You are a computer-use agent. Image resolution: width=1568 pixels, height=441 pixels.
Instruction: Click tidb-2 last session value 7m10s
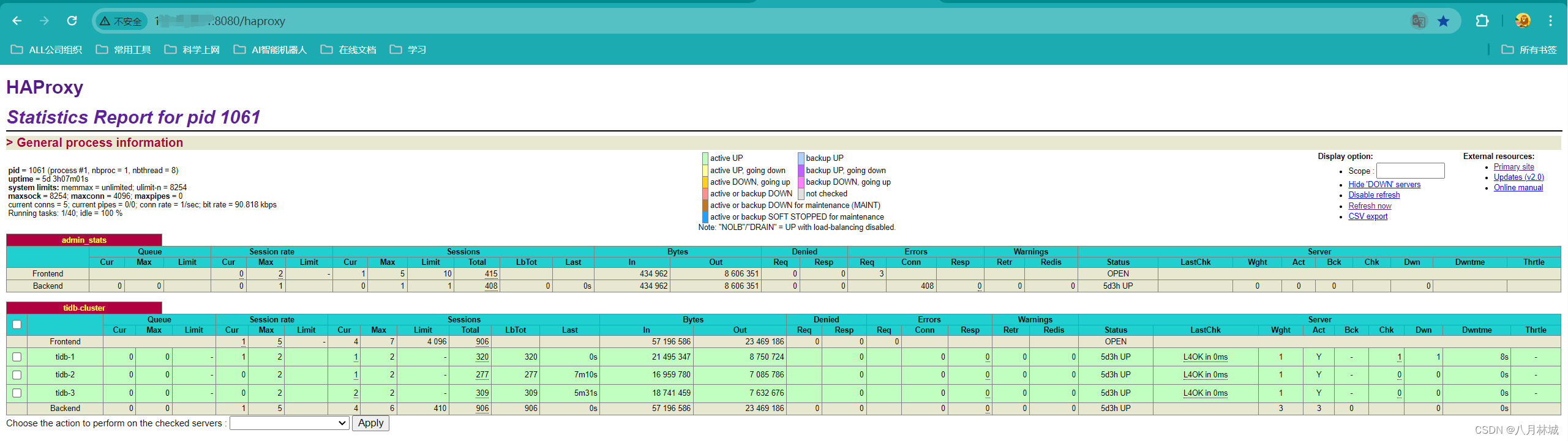tap(585, 375)
